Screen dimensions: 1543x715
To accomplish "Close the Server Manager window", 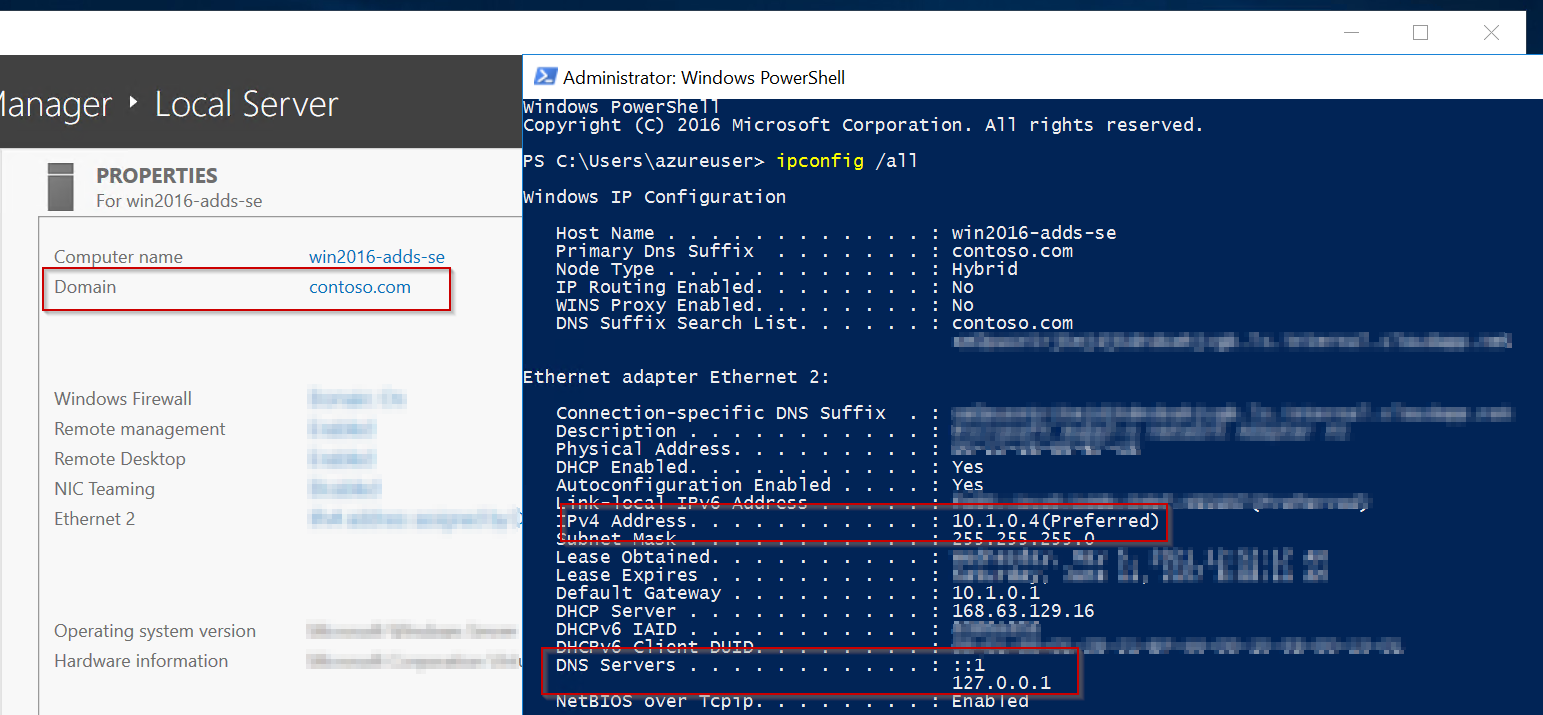I will pyautogui.click(x=1491, y=33).
